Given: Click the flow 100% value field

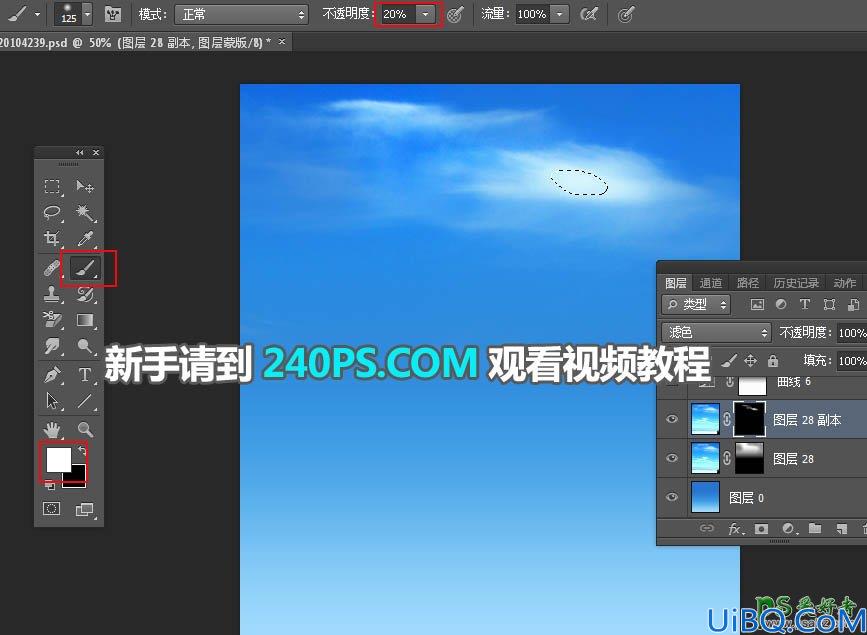Looking at the screenshot, I should [533, 14].
